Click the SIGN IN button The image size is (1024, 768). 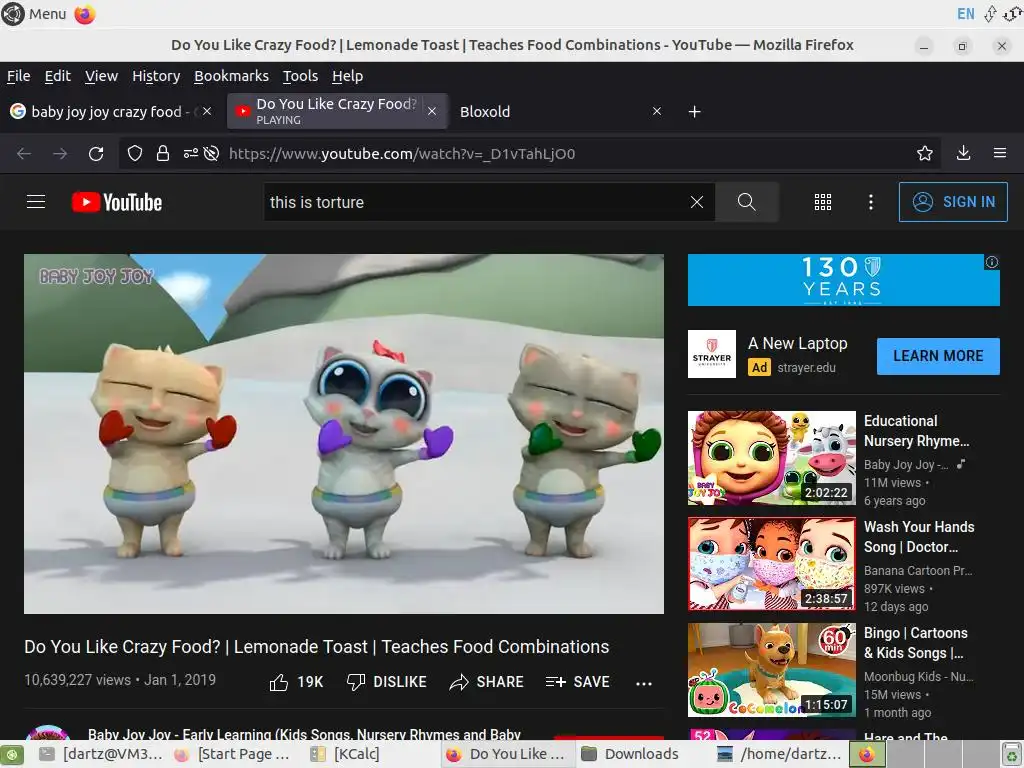tap(953, 202)
